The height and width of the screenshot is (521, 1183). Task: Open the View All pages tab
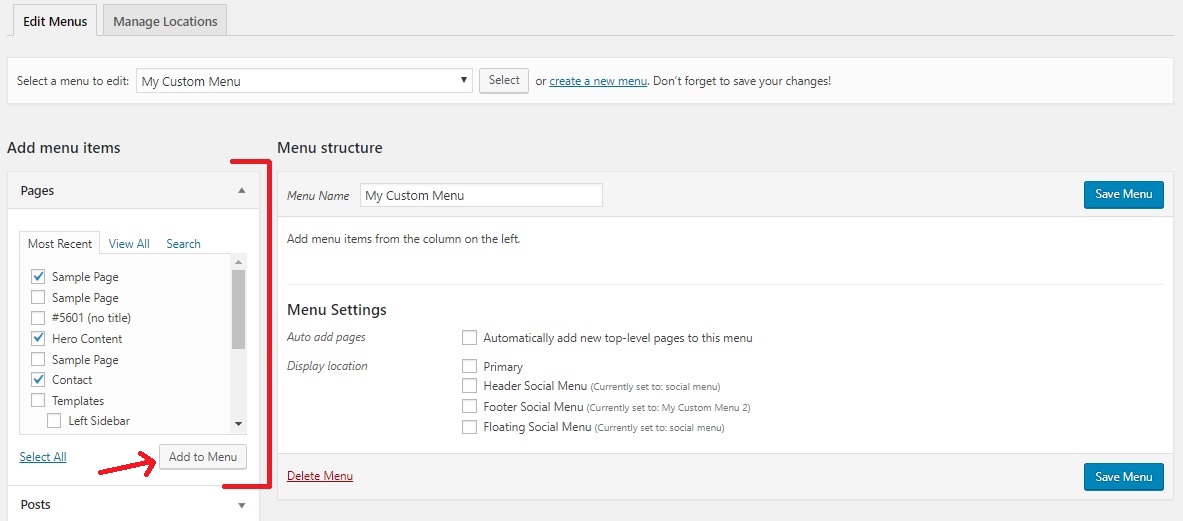point(129,244)
